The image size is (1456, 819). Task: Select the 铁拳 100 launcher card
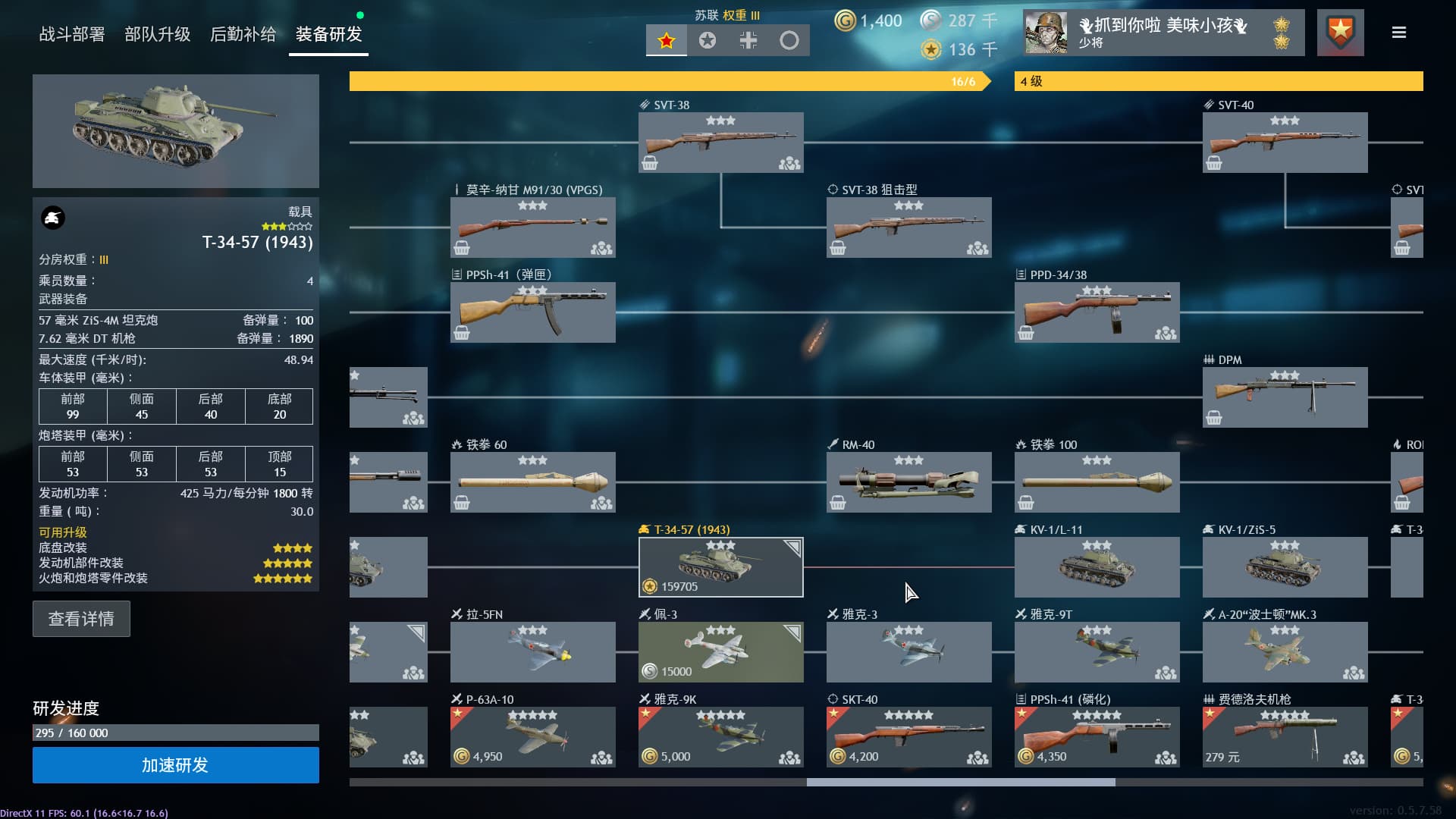tap(1097, 482)
